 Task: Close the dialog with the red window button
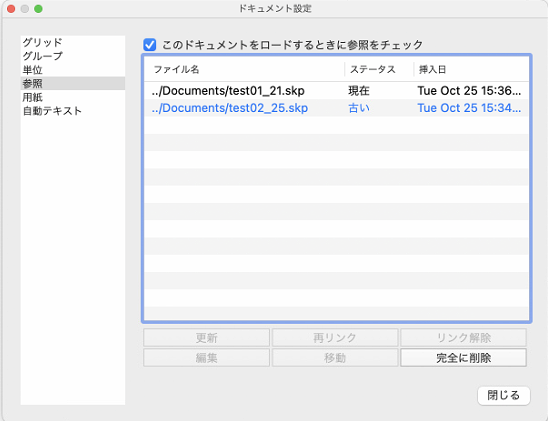coord(11,9)
